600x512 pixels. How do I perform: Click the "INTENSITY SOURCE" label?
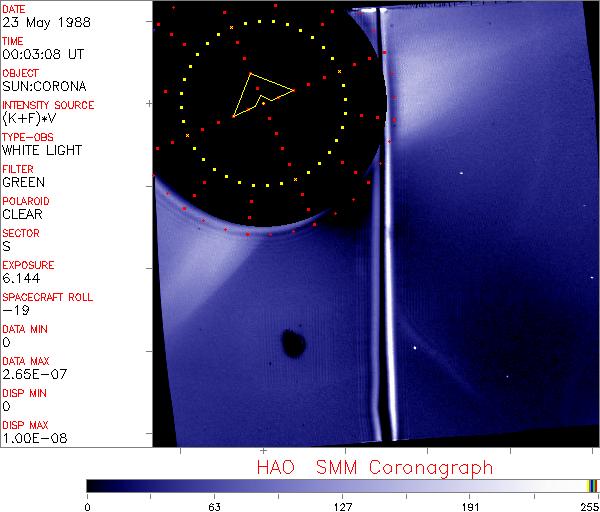(48, 105)
